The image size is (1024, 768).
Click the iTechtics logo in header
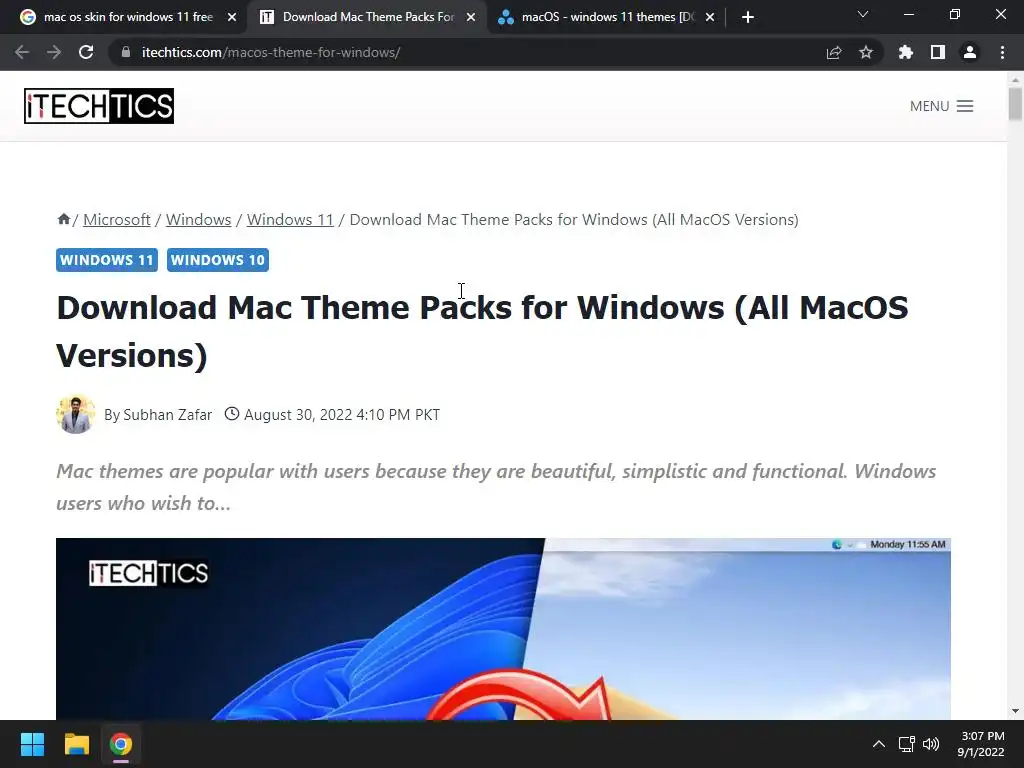point(99,106)
